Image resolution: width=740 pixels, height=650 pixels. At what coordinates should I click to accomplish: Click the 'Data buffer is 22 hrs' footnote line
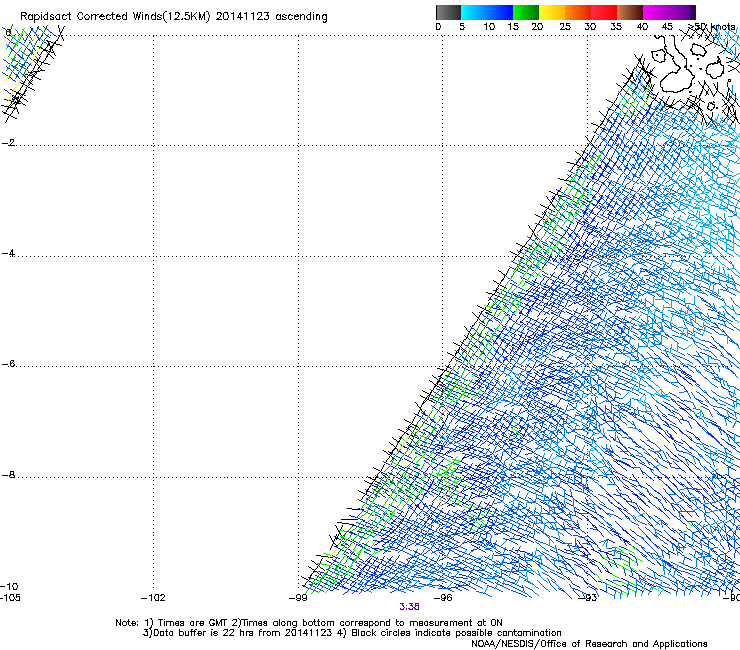click(352, 633)
